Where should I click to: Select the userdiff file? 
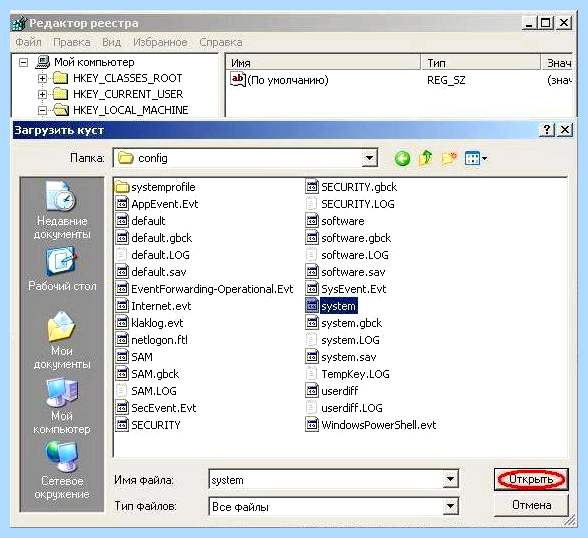point(332,391)
